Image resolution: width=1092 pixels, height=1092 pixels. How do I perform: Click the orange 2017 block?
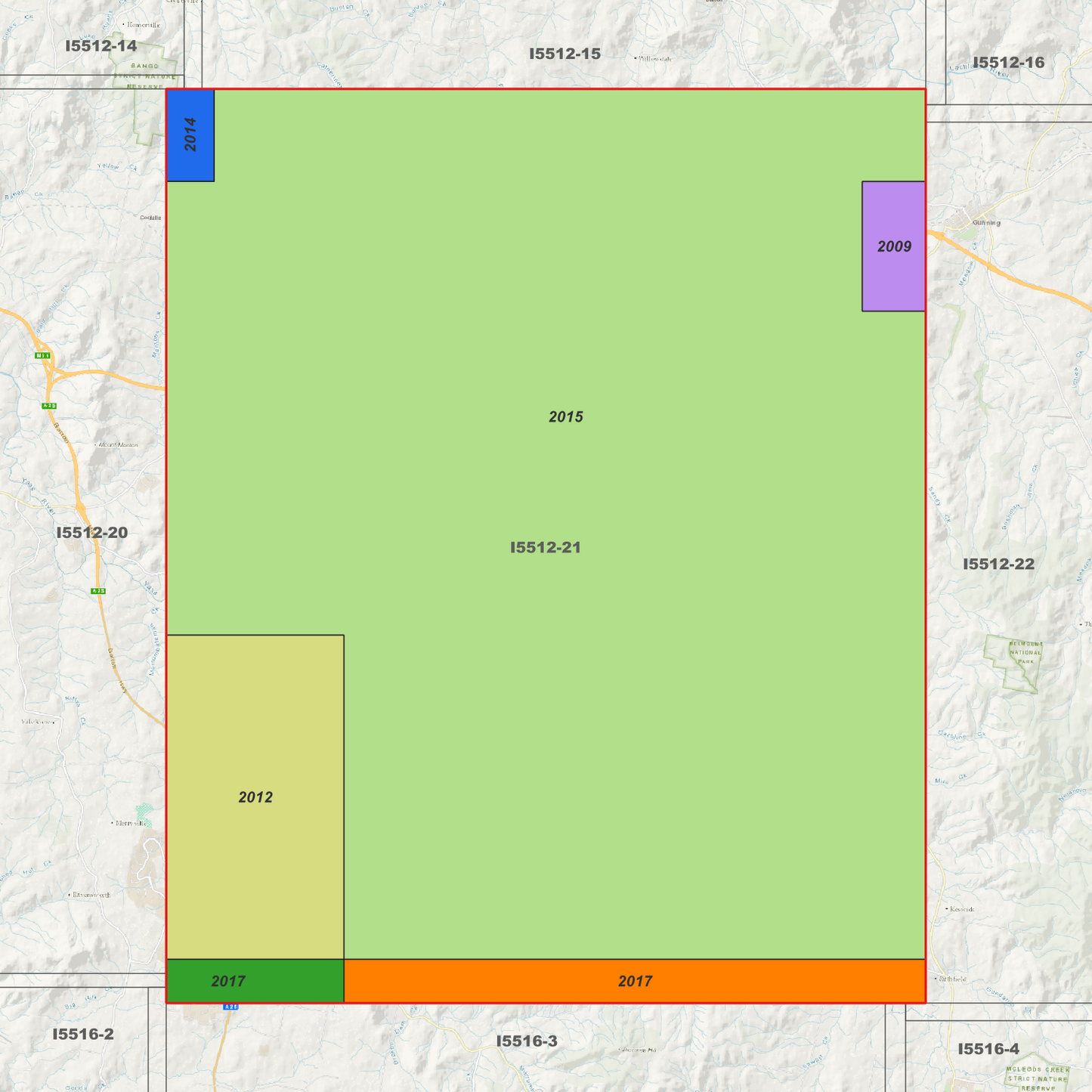[635, 981]
